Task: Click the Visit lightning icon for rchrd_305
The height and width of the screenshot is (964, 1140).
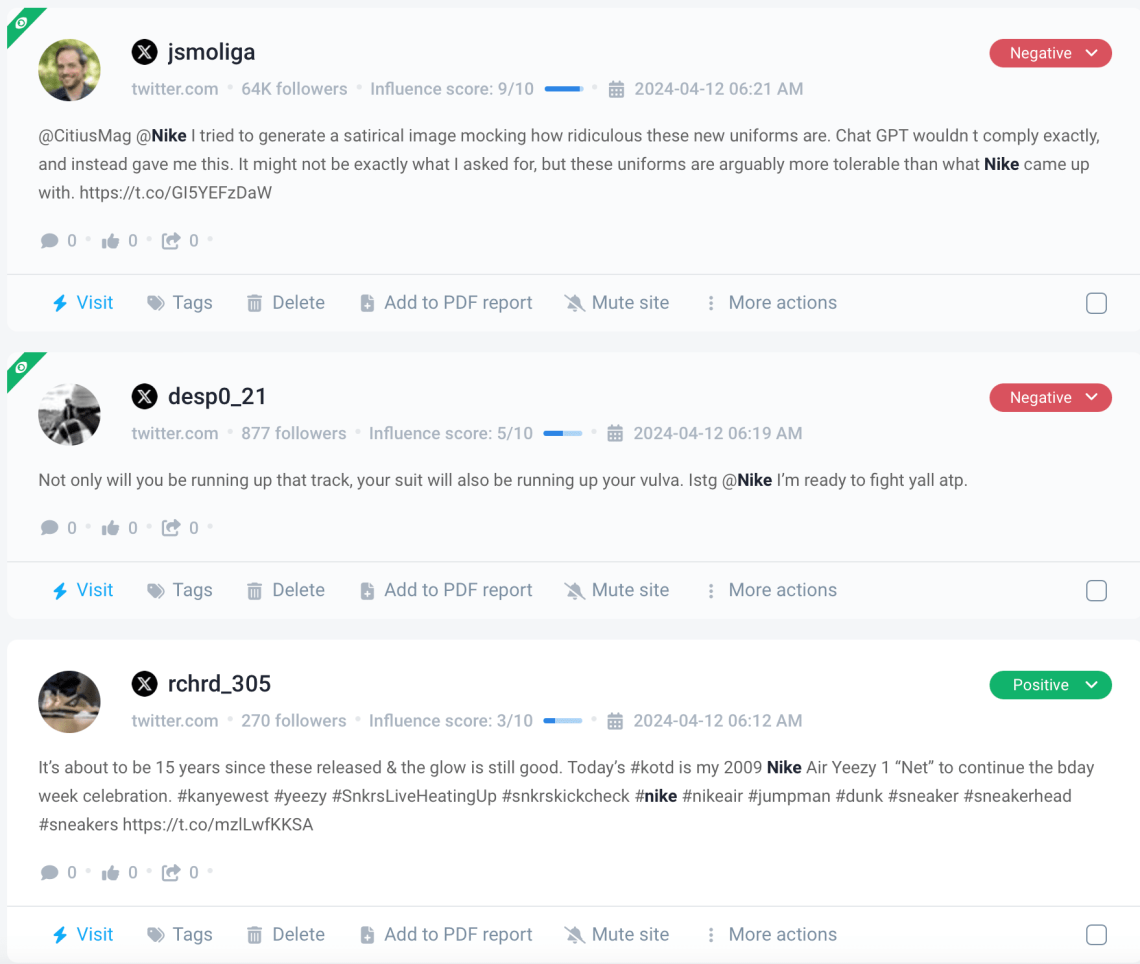Action: tap(60, 934)
